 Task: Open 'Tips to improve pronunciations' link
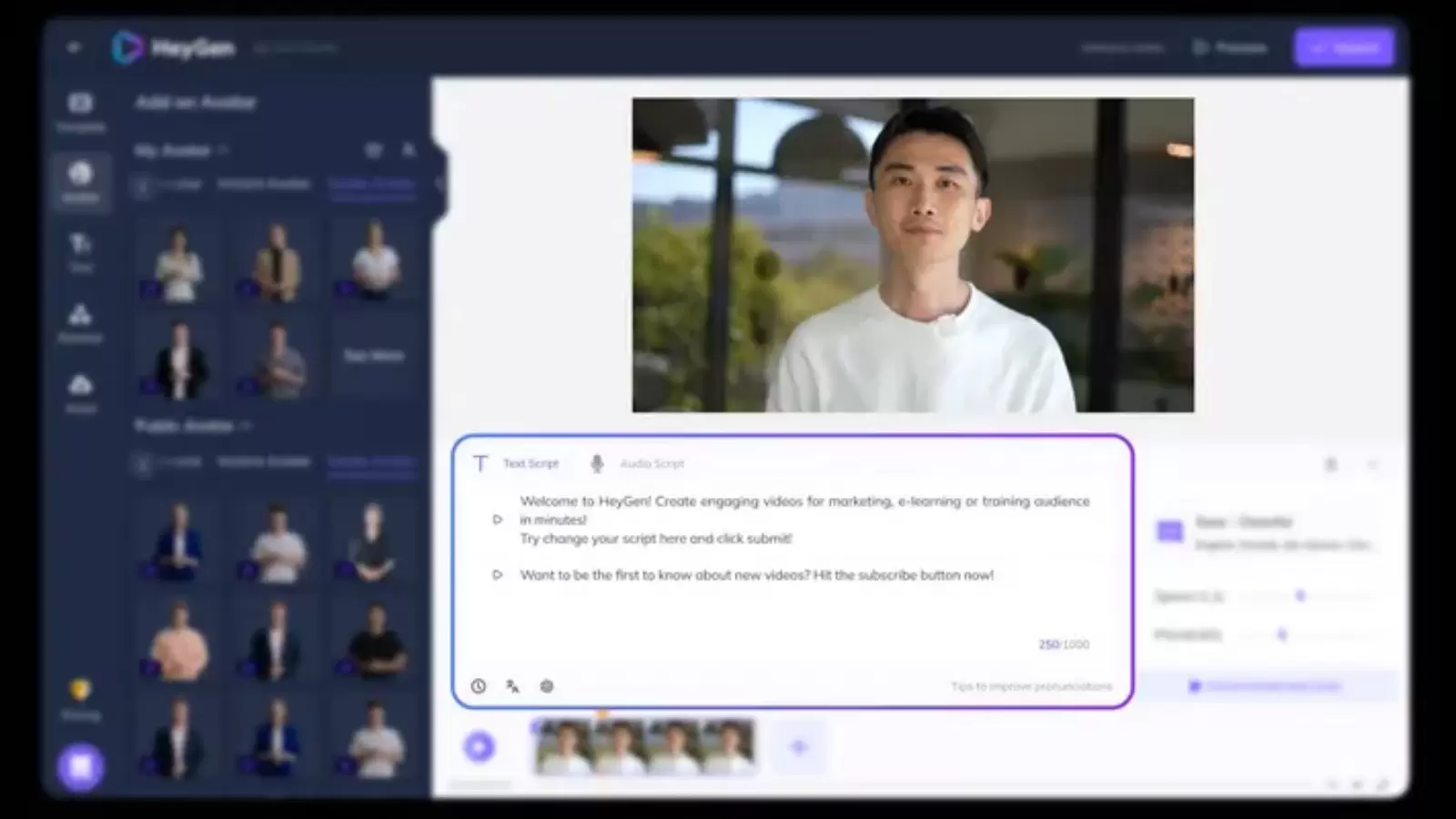click(x=1031, y=686)
